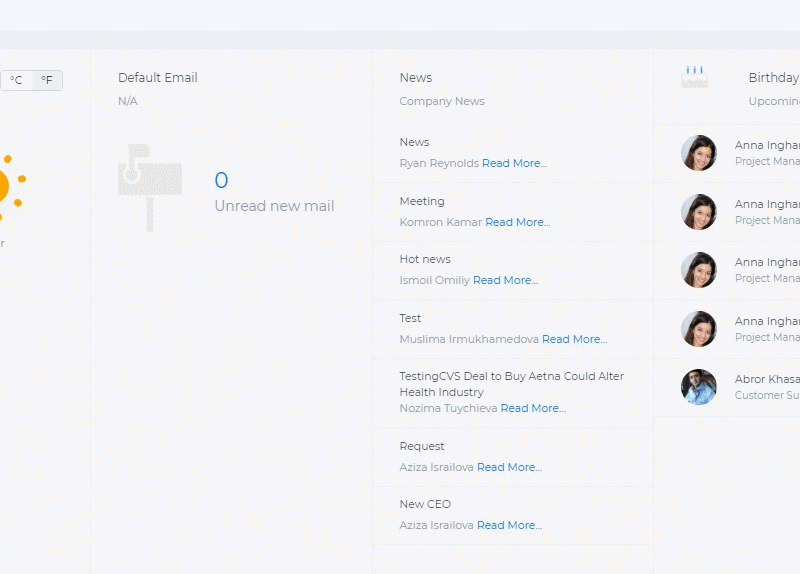Open Read More for Hot news
The image size is (800, 574).
(x=505, y=280)
